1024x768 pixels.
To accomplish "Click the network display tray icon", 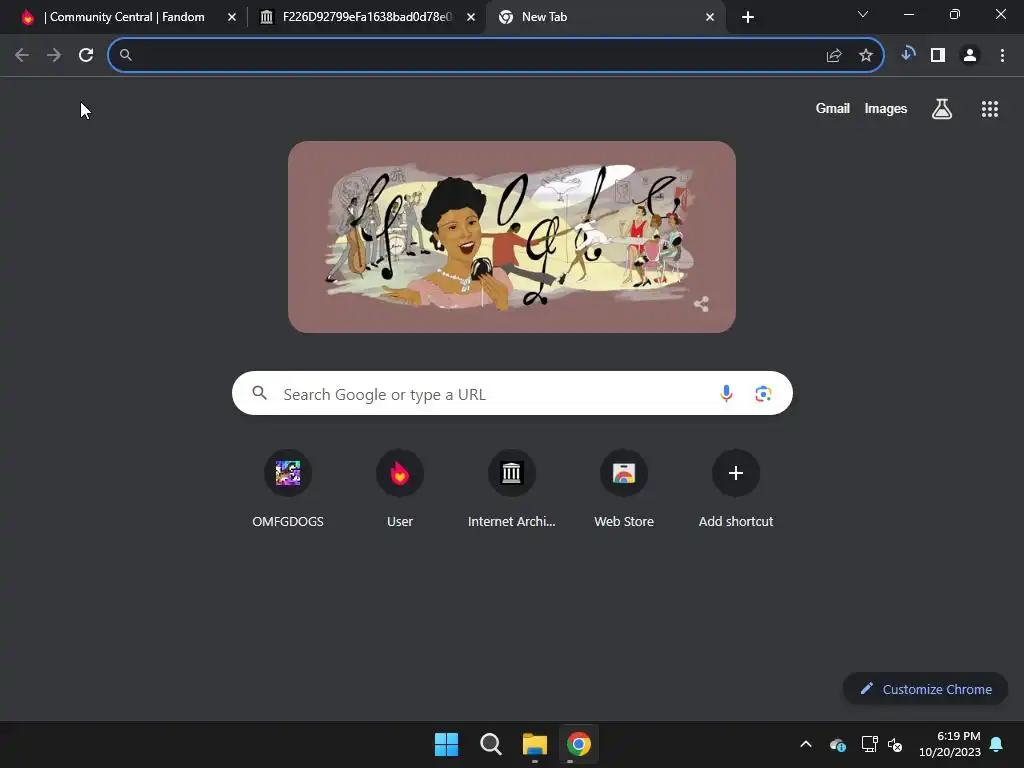I will coord(869,744).
